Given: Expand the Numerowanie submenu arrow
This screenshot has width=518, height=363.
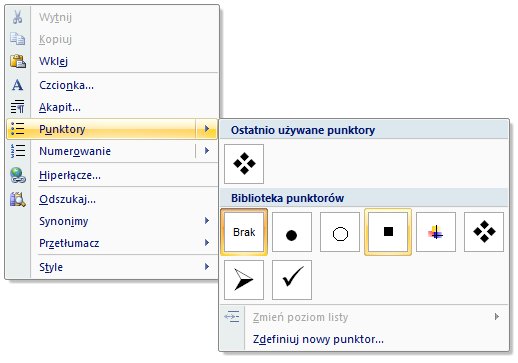Looking at the screenshot, I should (207, 151).
